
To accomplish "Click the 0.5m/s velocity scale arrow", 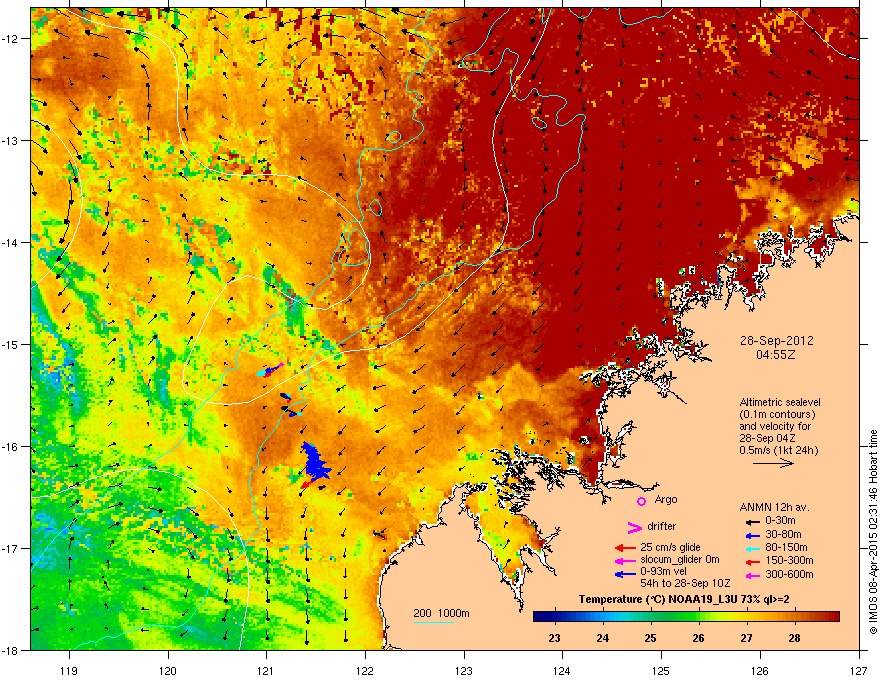I will pos(773,463).
